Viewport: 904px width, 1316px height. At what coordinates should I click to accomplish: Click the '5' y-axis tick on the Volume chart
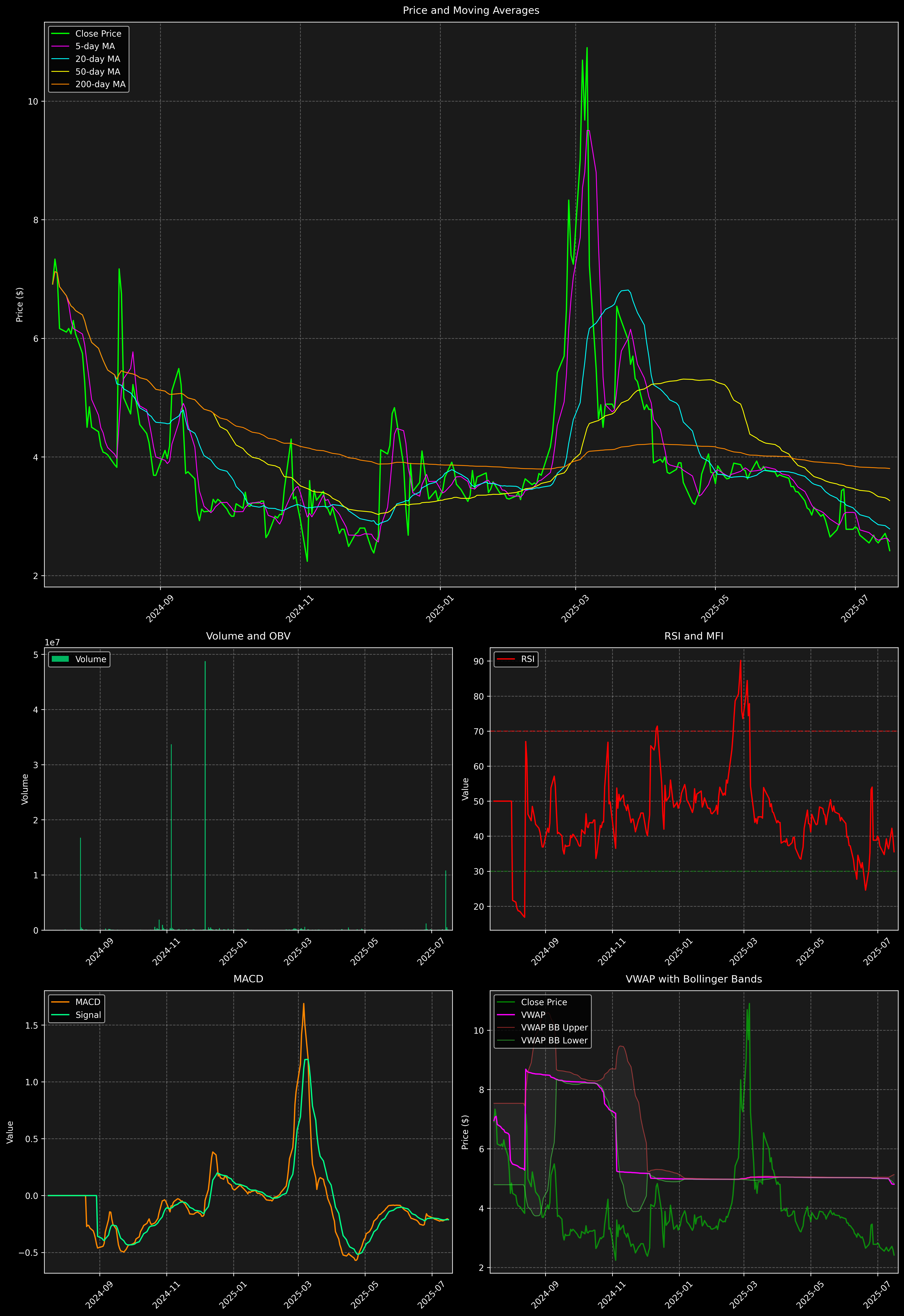tap(36, 655)
